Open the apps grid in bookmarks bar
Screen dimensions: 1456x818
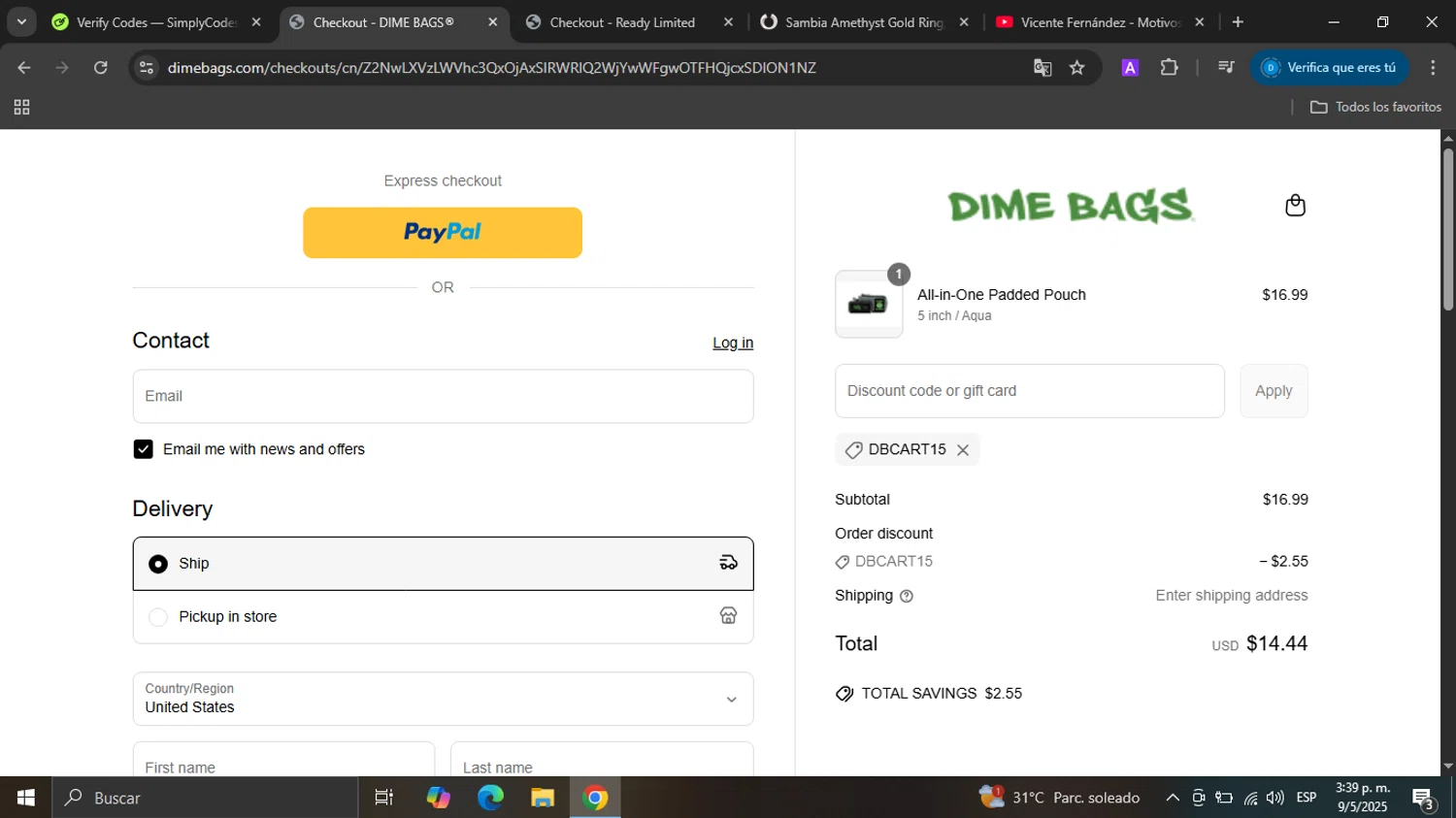click(21, 107)
